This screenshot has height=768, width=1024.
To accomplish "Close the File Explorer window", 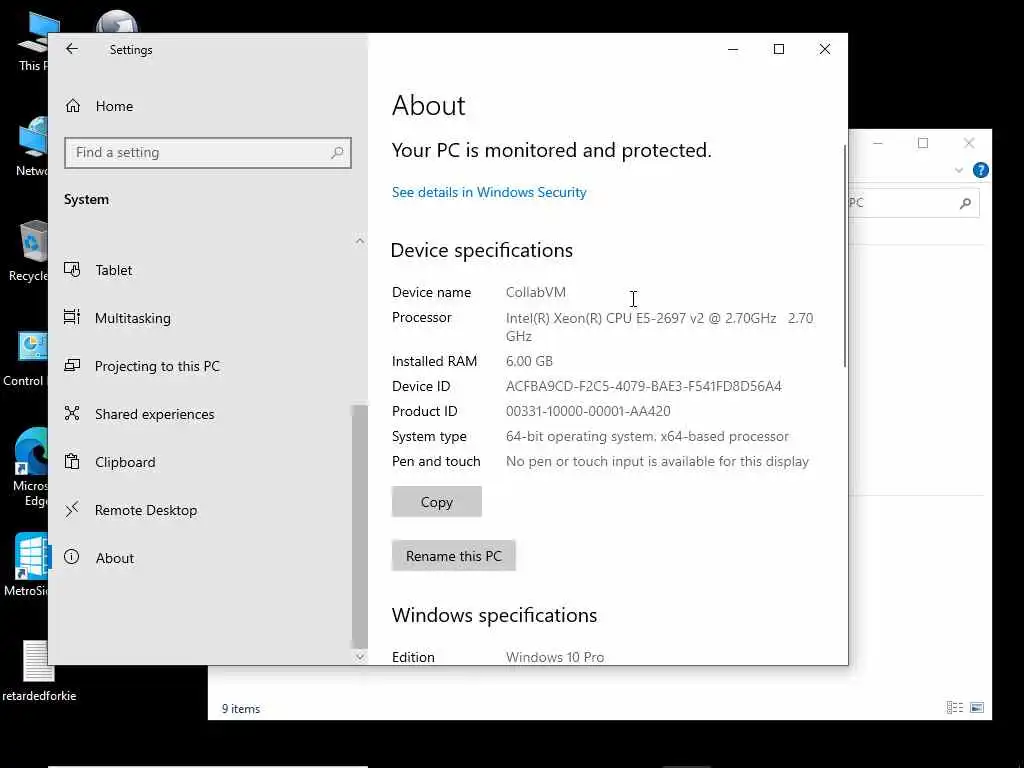I will coord(968,143).
